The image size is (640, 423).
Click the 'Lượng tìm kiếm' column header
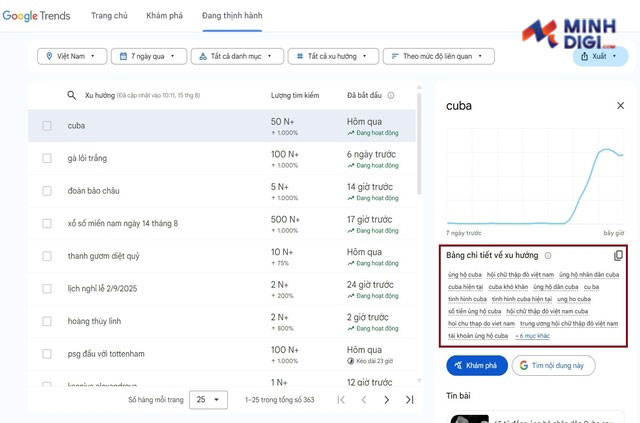click(295, 96)
